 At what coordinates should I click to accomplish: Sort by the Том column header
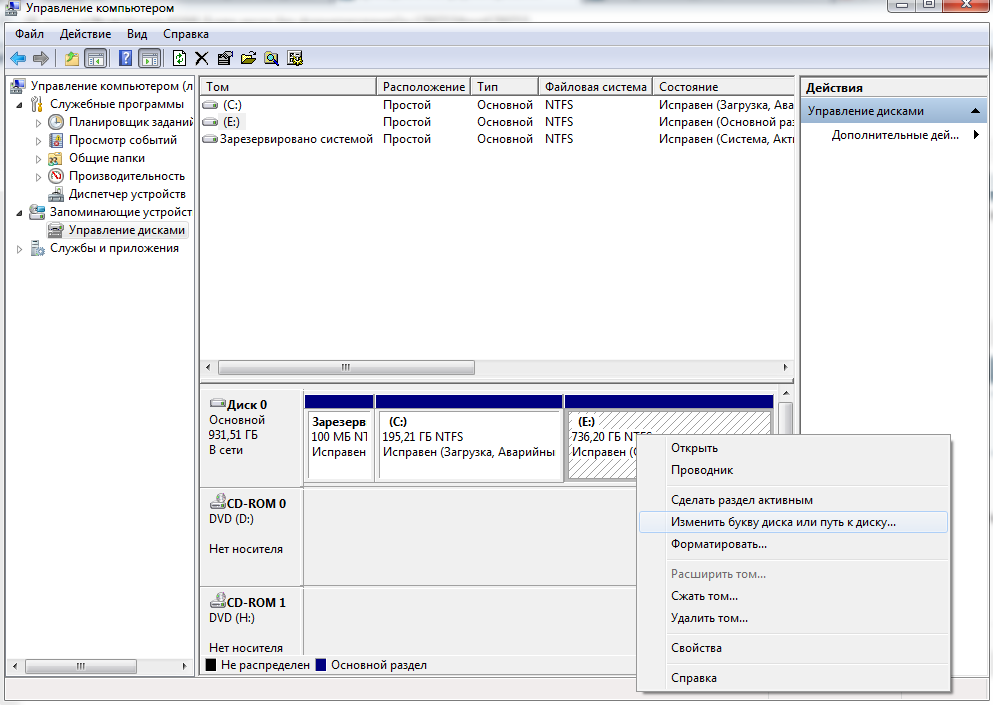288,87
